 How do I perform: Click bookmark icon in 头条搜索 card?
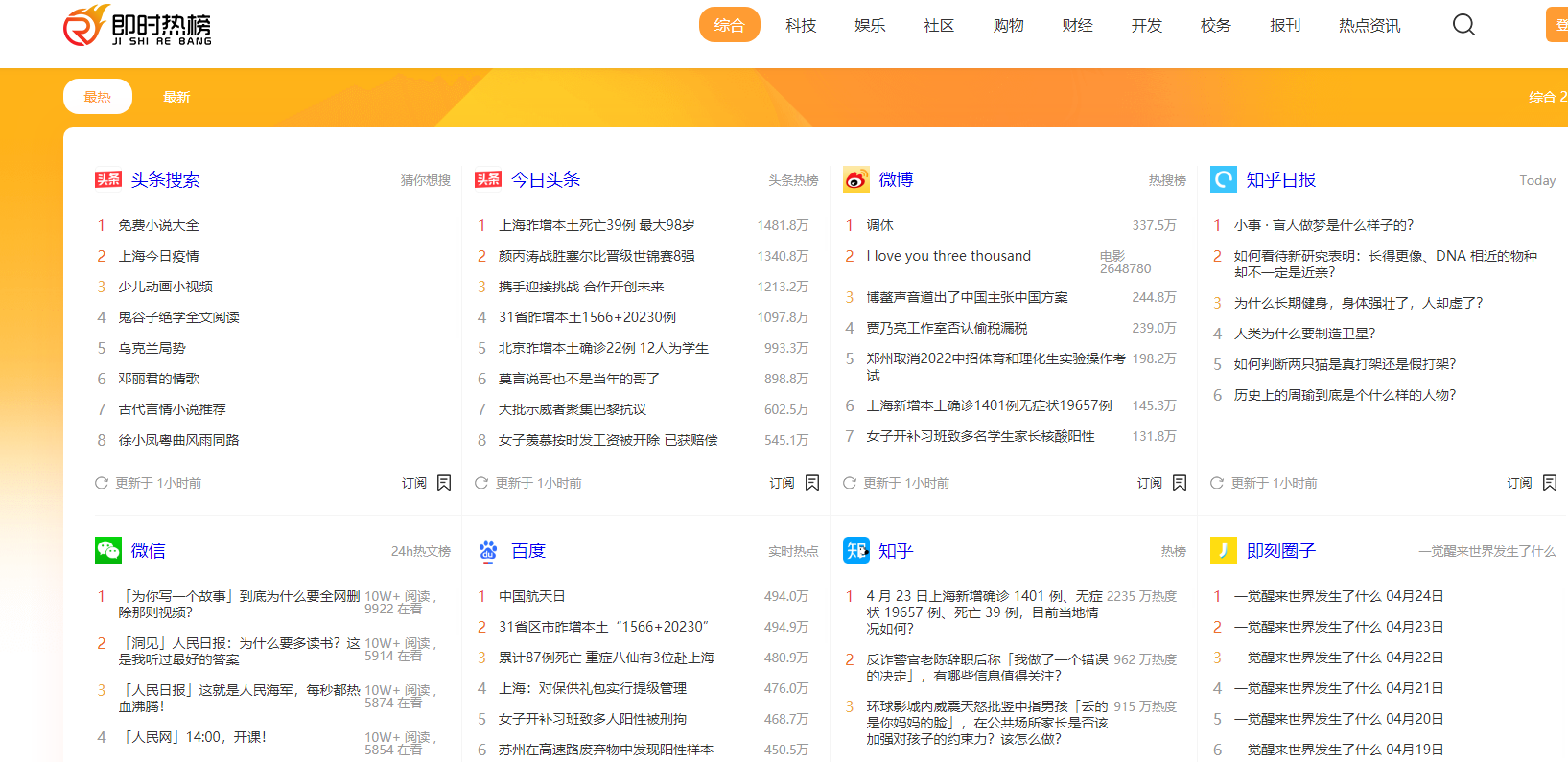[x=444, y=483]
